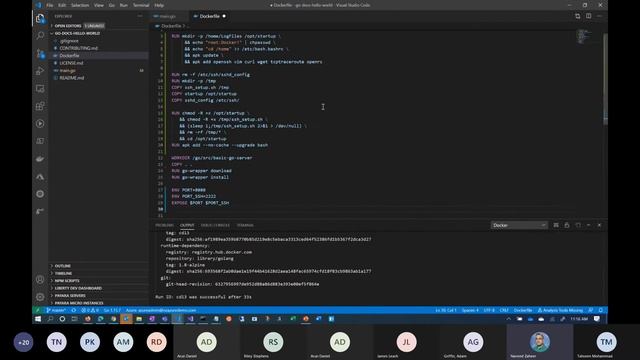Screen dimensions: 640x360
Task: Open the Explorer view in activity bar
Action: pyautogui.click(x=40, y=18)
